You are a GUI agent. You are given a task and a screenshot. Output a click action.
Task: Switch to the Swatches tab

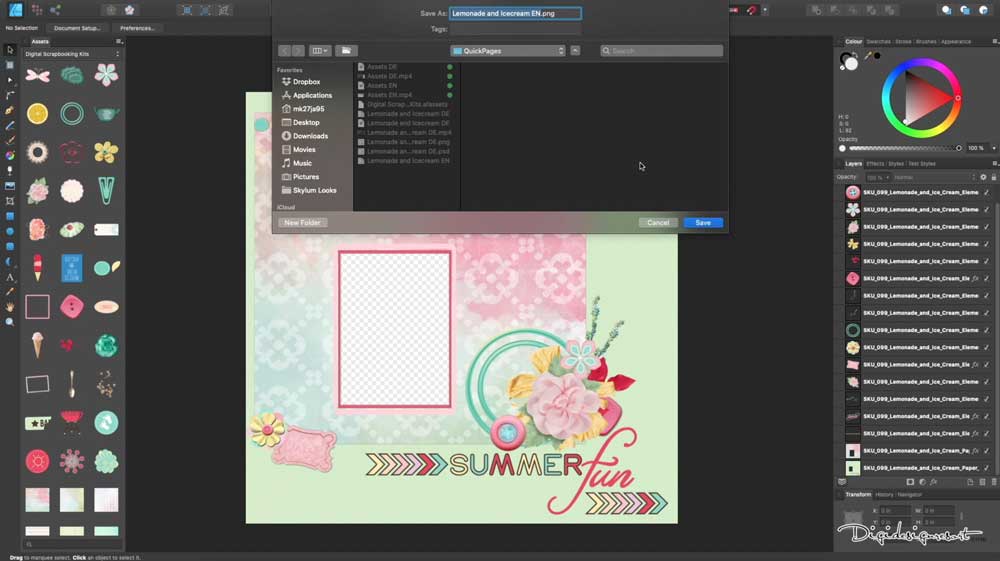[878, 41]
